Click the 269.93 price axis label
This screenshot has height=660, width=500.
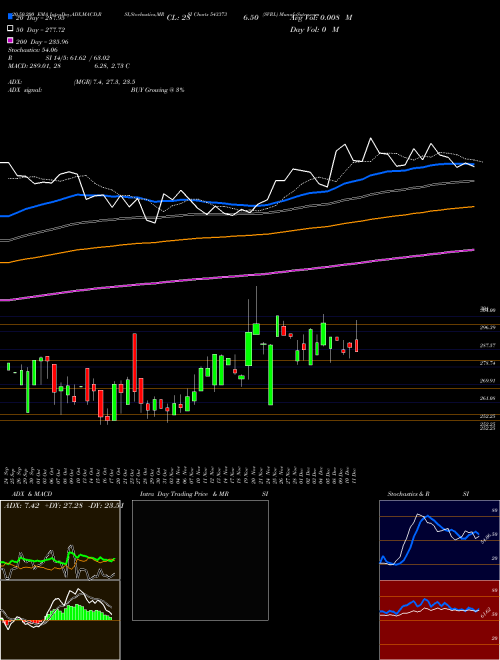point(487,381)
